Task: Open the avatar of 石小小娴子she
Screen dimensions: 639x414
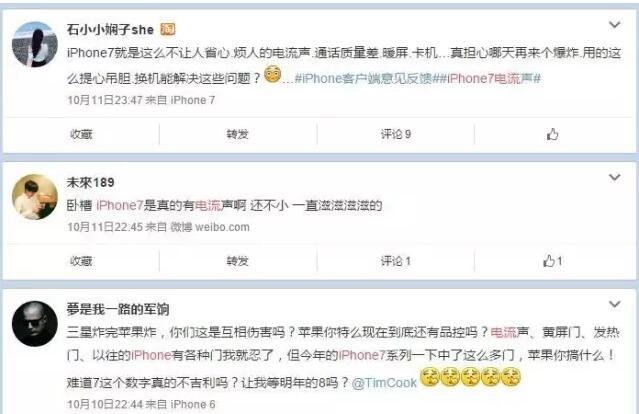Action: click(35, 44)
